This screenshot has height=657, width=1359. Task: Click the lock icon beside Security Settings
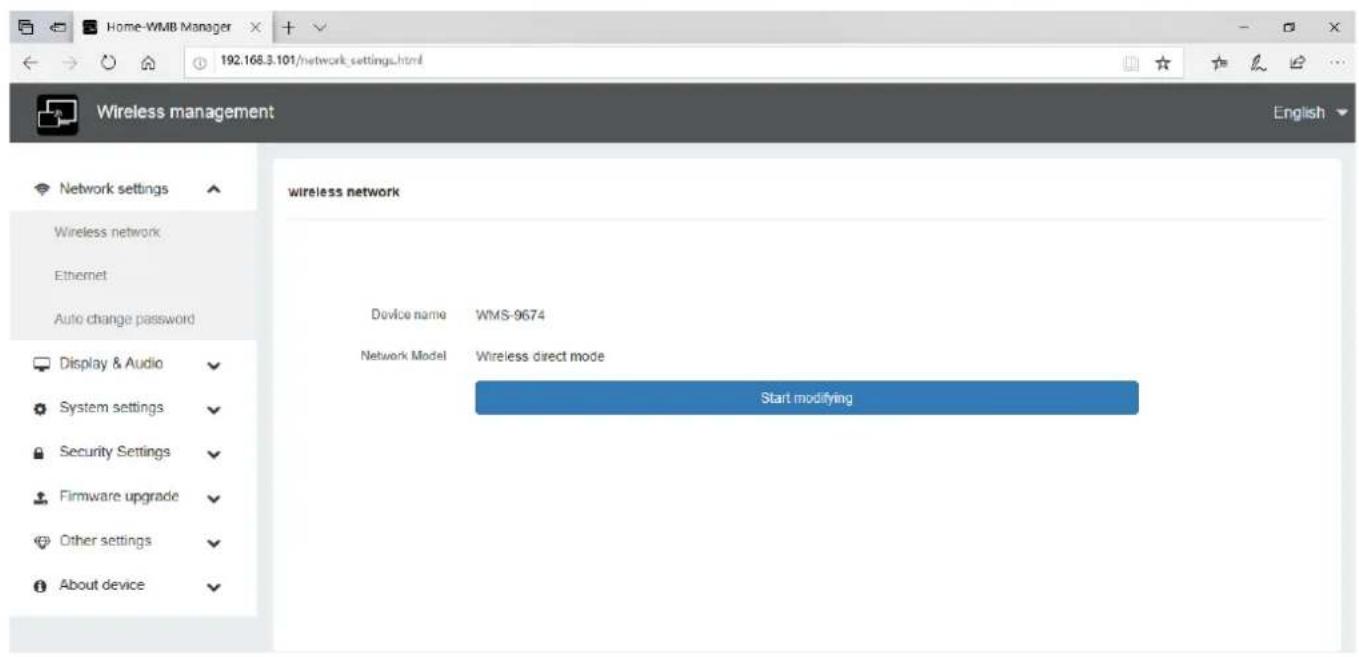(42, 452)
